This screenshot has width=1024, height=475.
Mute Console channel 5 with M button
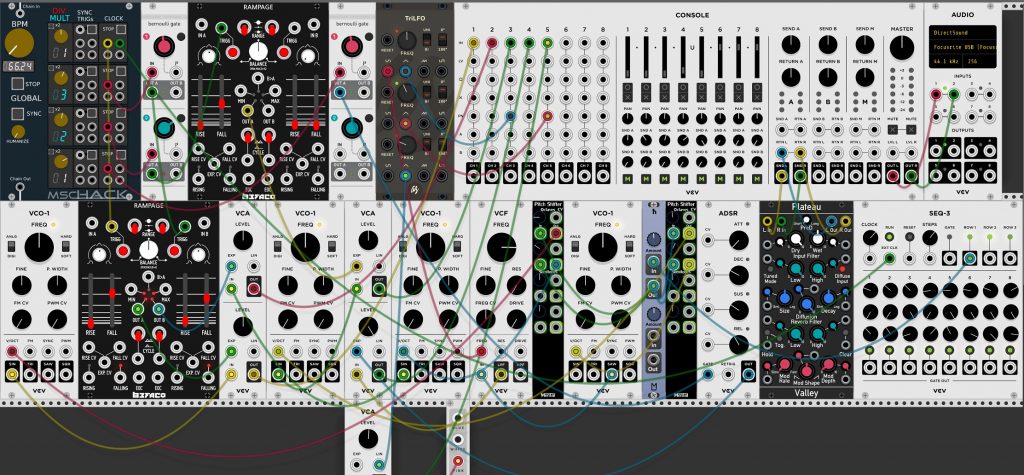pyautogui.click(x=701, y=178)
